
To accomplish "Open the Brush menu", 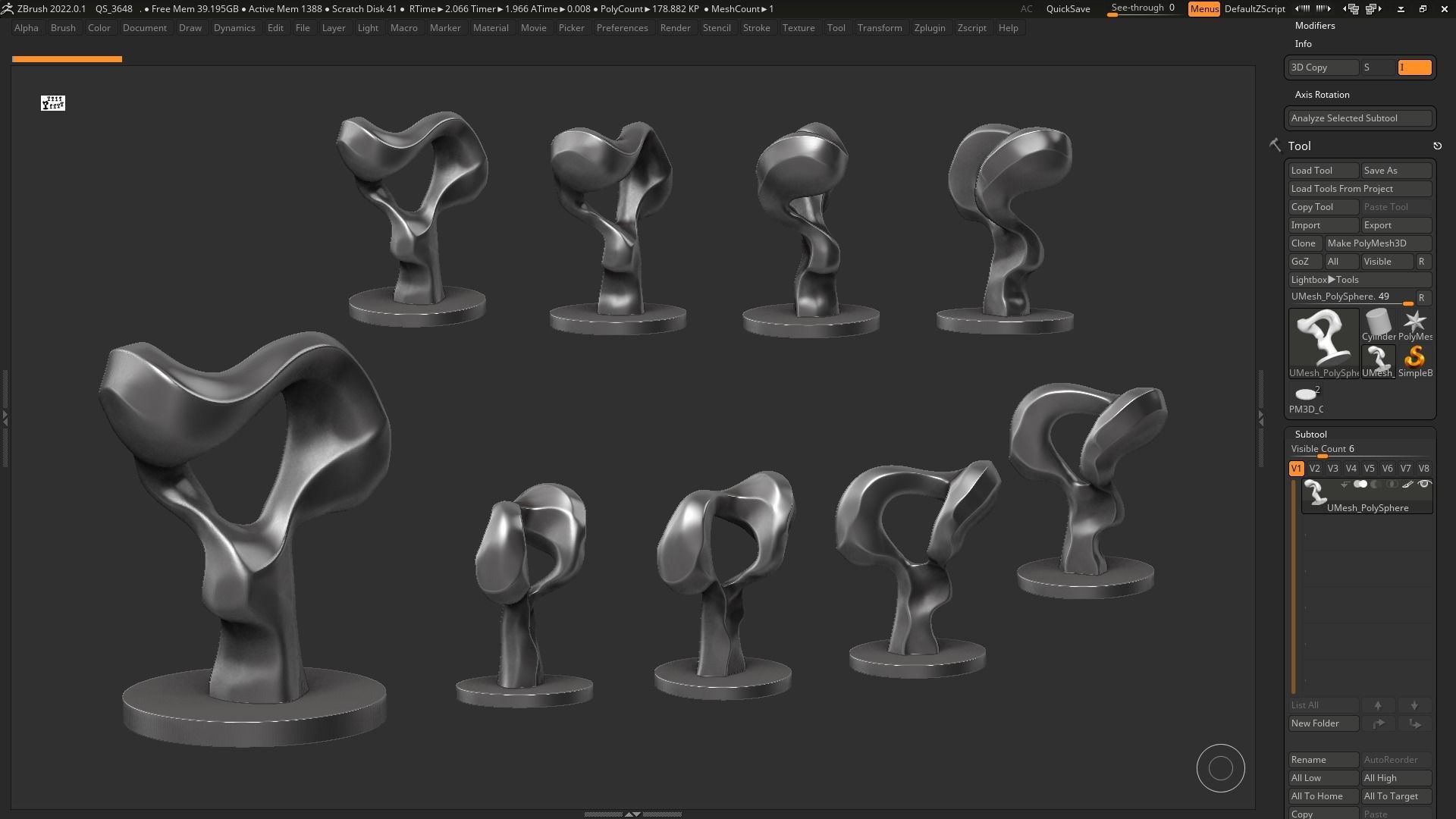I will (63, 28).
